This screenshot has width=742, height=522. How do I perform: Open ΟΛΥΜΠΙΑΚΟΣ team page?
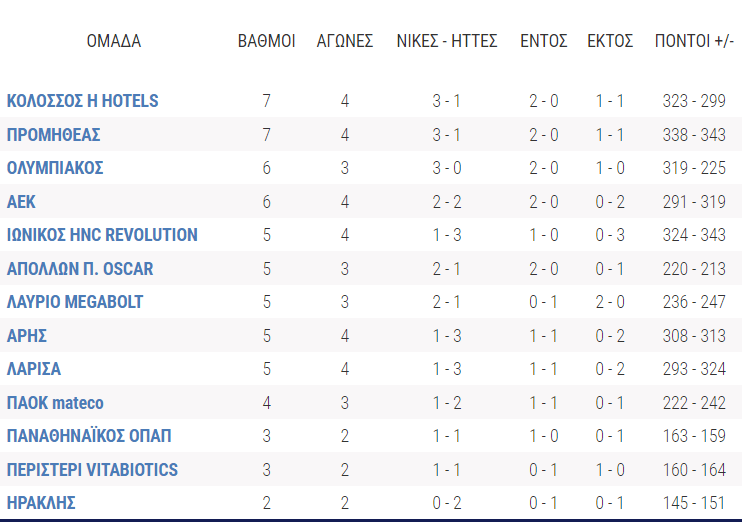tap(55, 168)
